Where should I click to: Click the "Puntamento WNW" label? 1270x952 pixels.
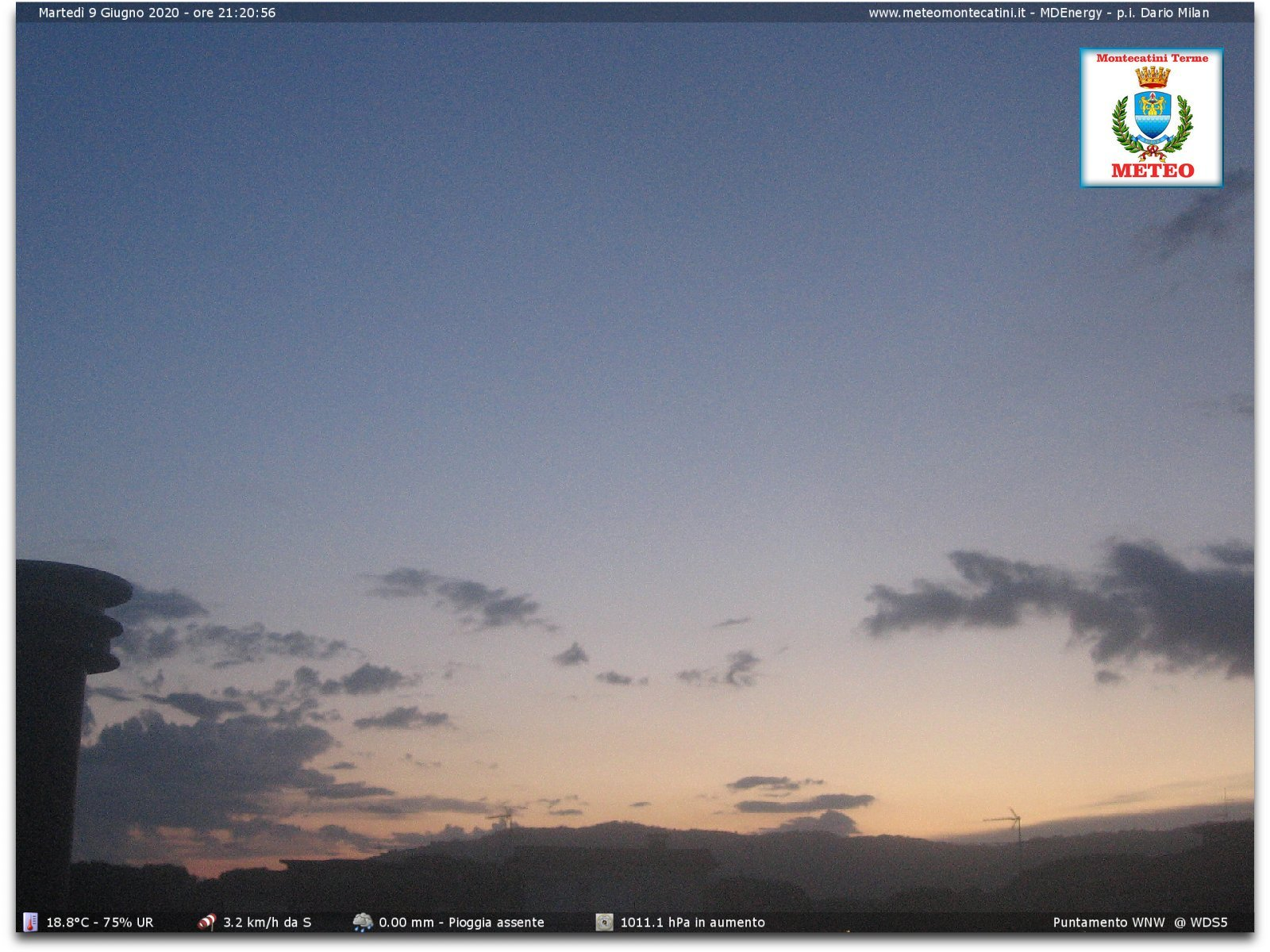point(1109,923)
